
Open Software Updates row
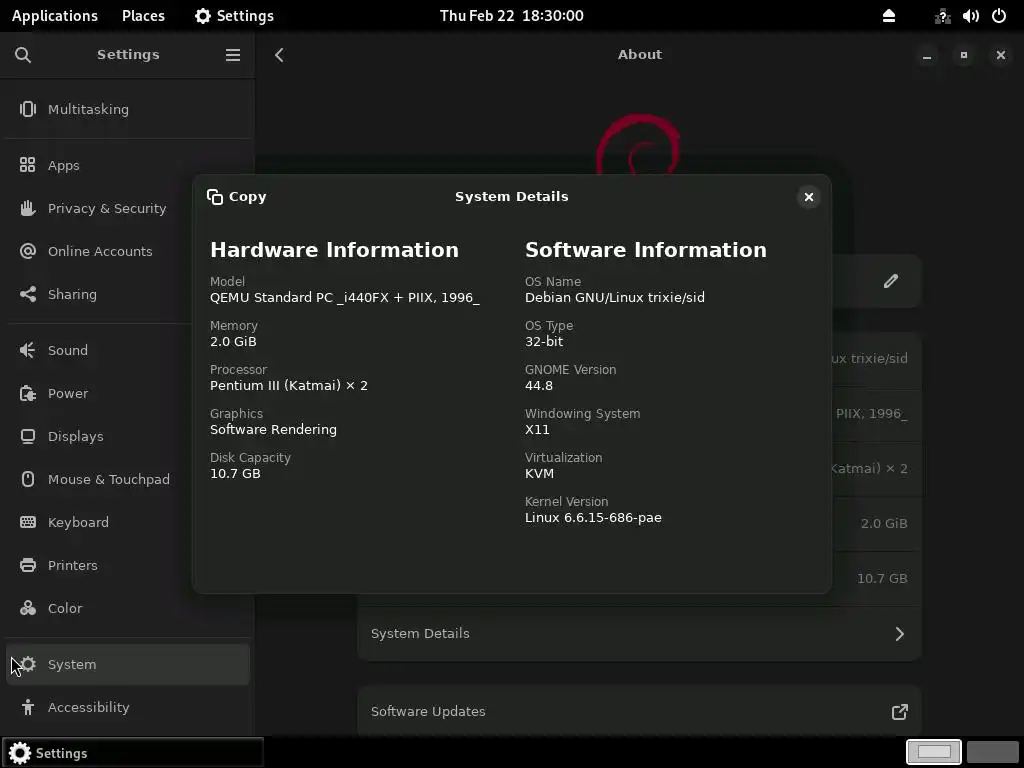(639, 712)
